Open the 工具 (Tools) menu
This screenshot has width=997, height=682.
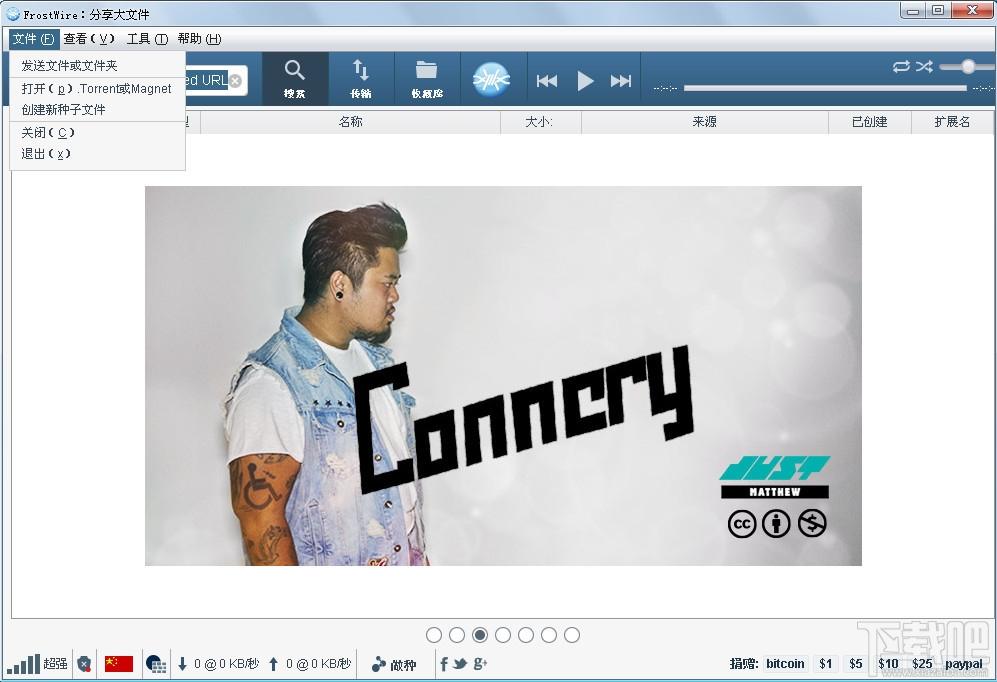point(147,39)
